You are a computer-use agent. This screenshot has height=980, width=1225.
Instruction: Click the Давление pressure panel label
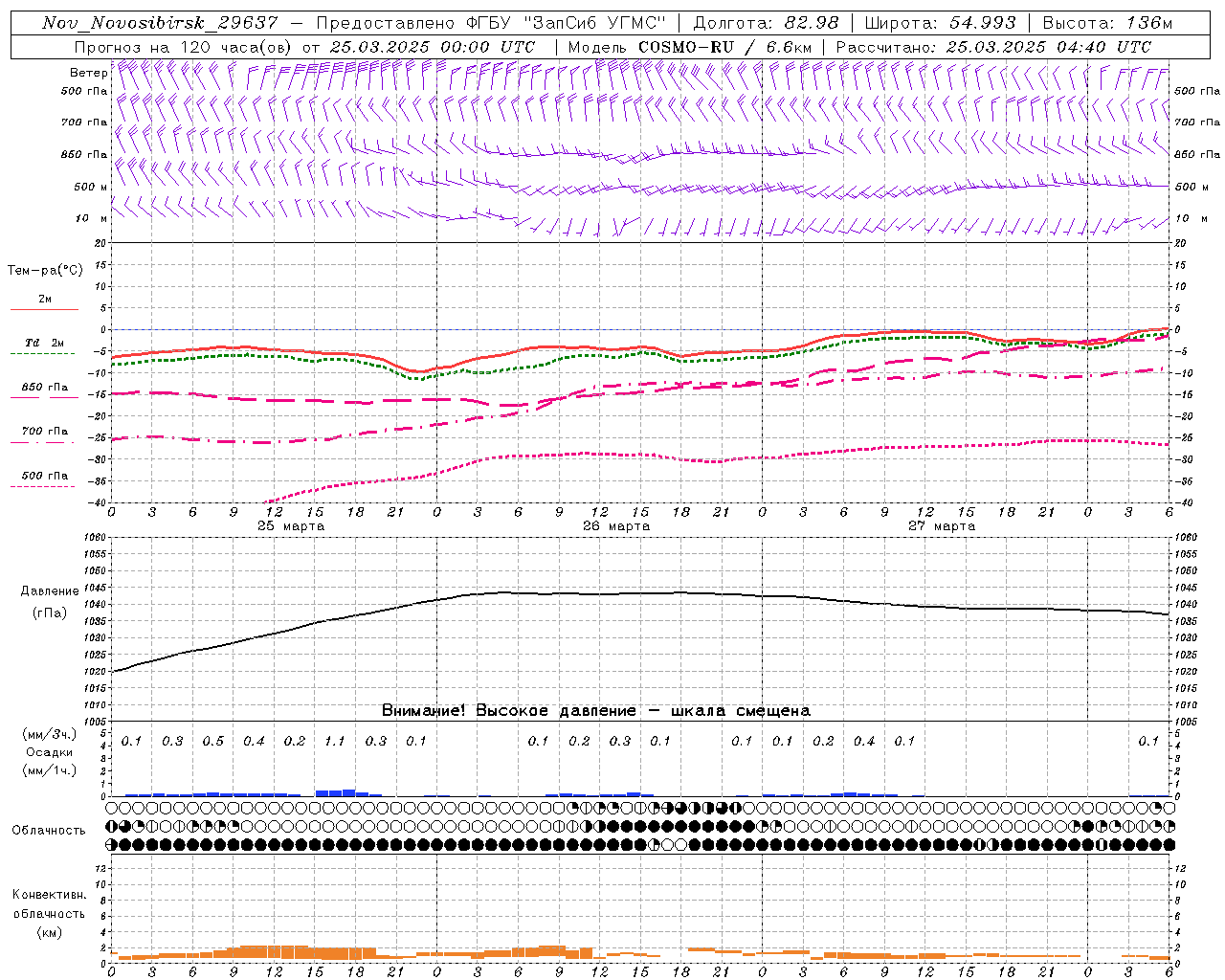pyautogui.click(x=50, y=591)
